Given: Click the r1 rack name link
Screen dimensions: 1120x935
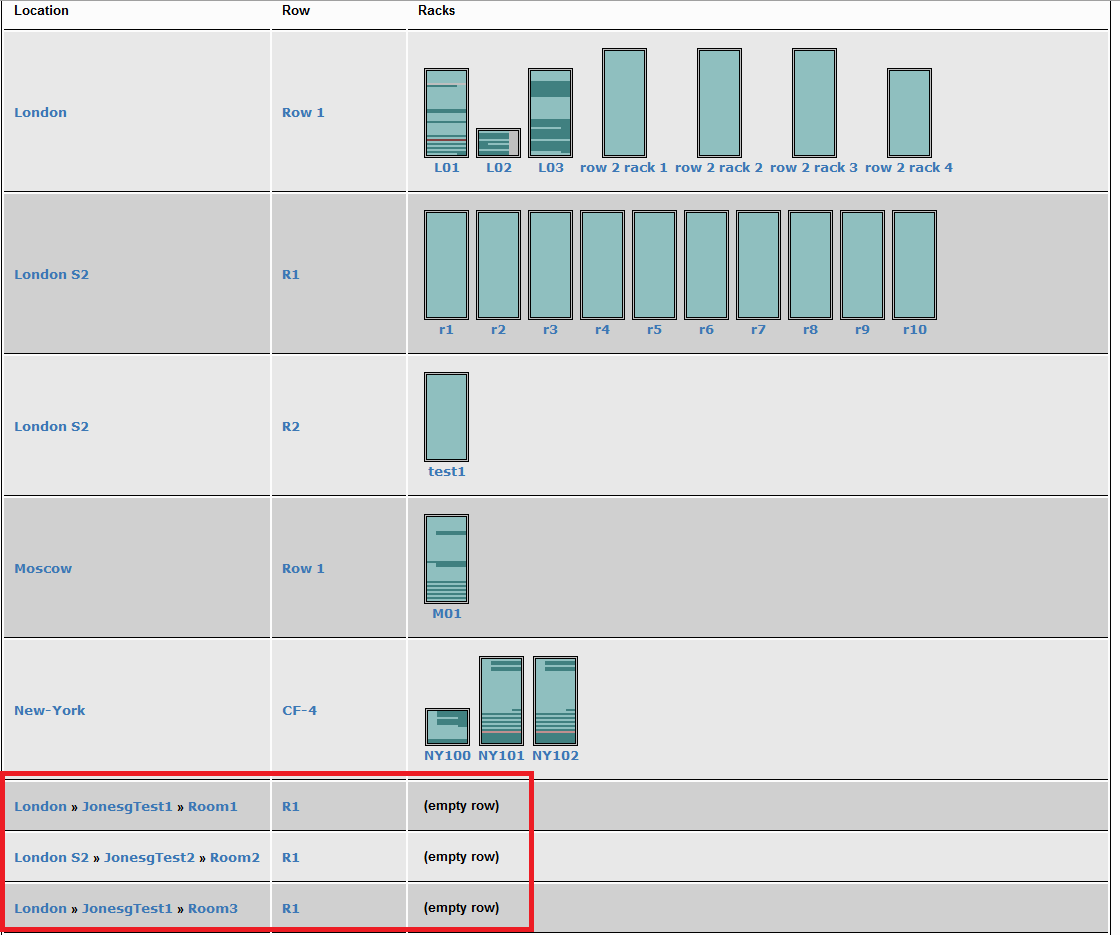Looking at the screenshot, I should tap(446, 330).
